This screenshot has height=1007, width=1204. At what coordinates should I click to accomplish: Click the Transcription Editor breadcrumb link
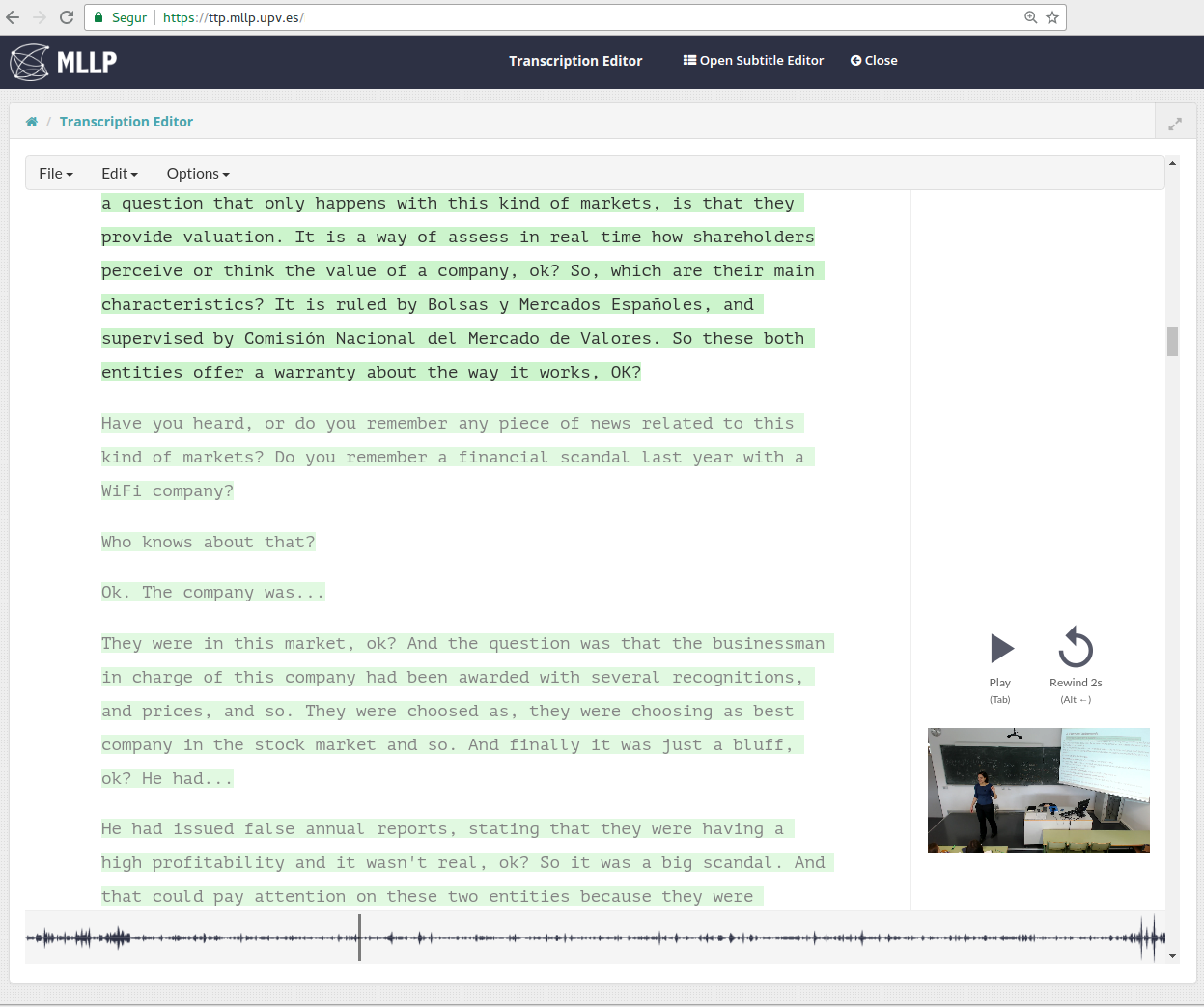(126, 122)
